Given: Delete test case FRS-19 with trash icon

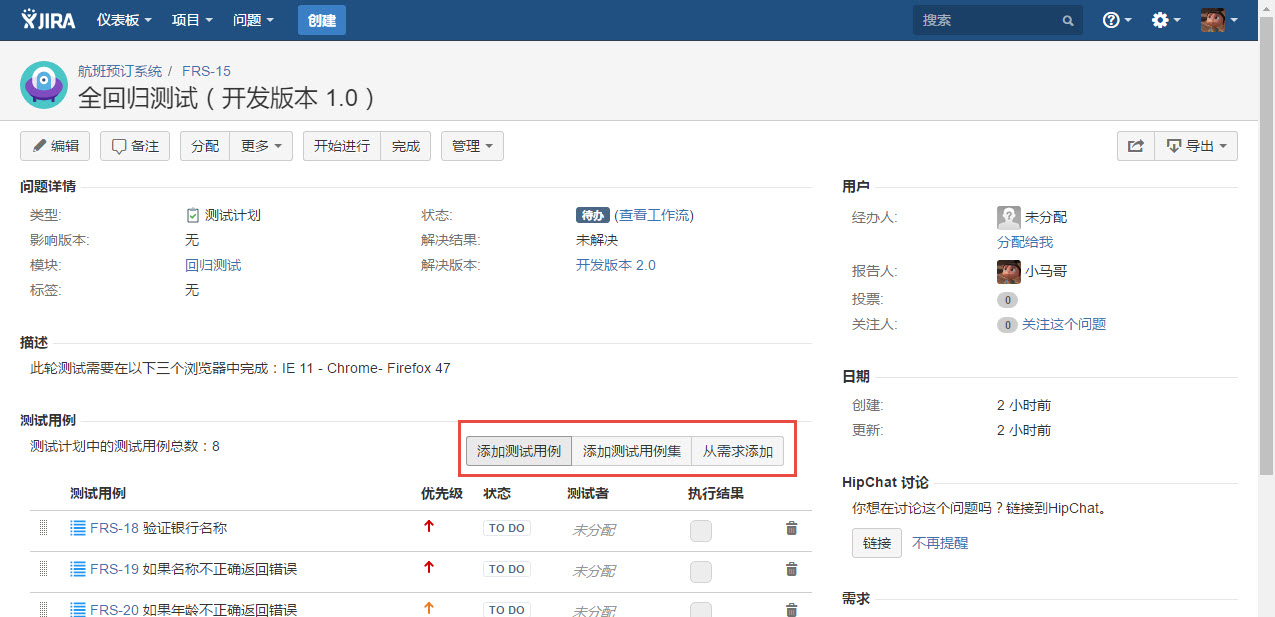Looking at the screenshot, I should pos(791,569).
